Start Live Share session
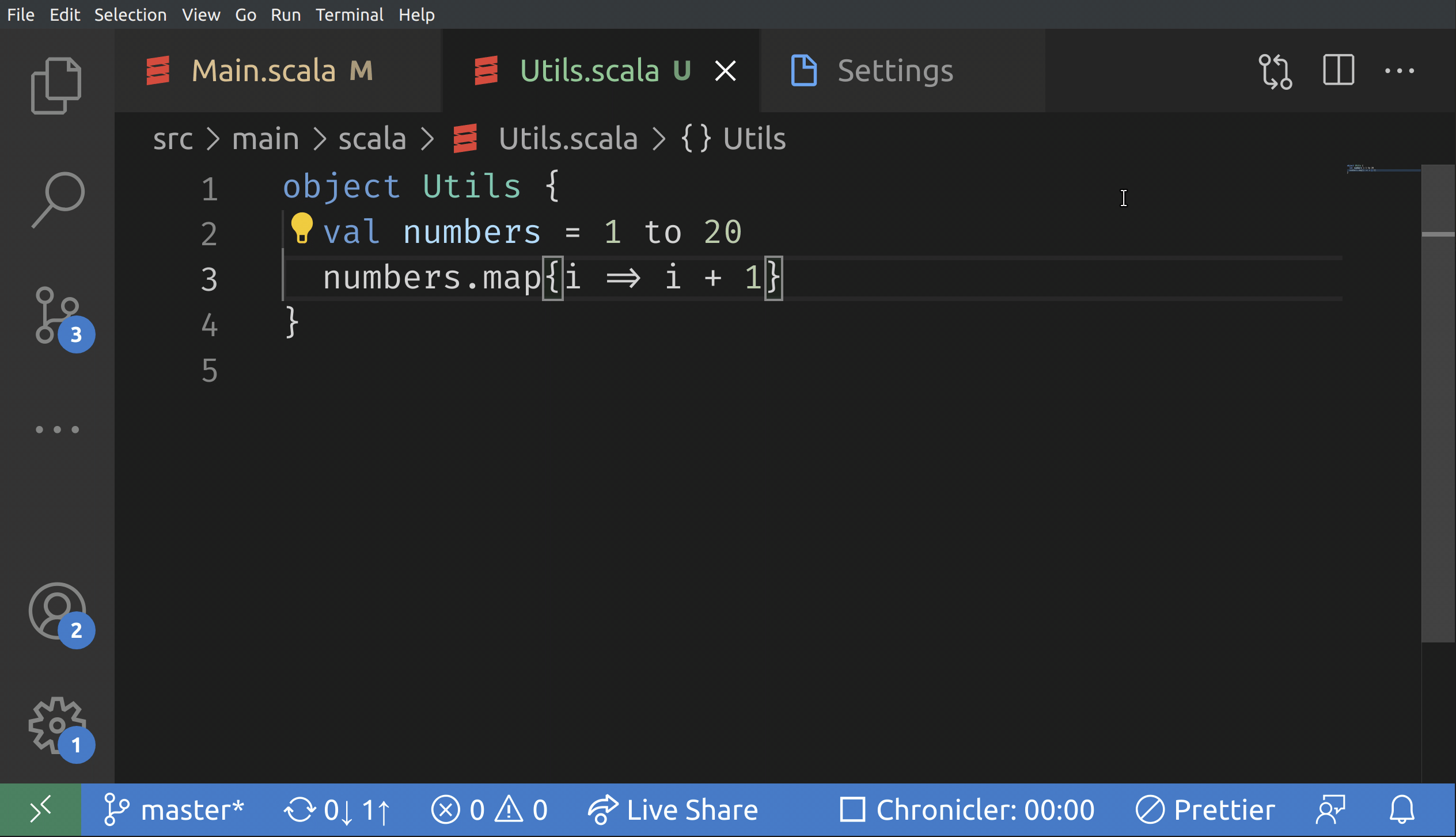The width and height of the screenshot is (1456, 837). [x=673, y=810]
